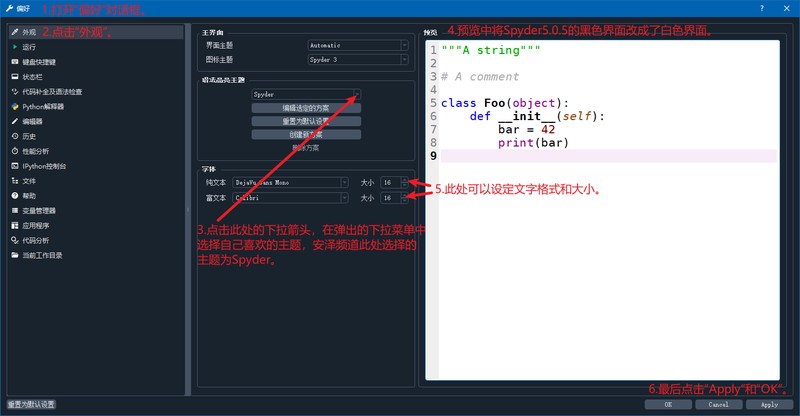Viewport: 800px width, 416px height.
Task: Close the 偏好 dialog window
Action: 787,8
